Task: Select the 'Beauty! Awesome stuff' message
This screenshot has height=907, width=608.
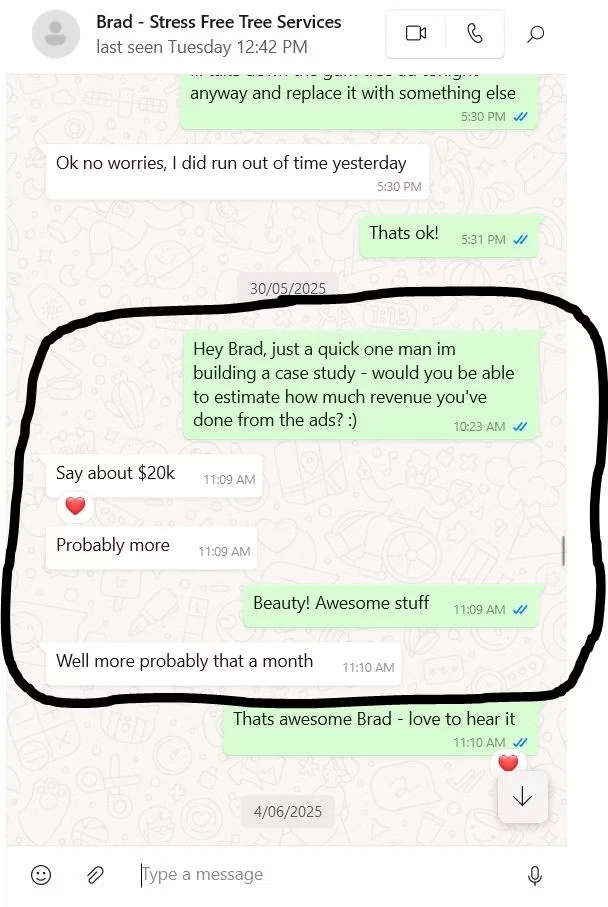Action: tap(391, 605)
